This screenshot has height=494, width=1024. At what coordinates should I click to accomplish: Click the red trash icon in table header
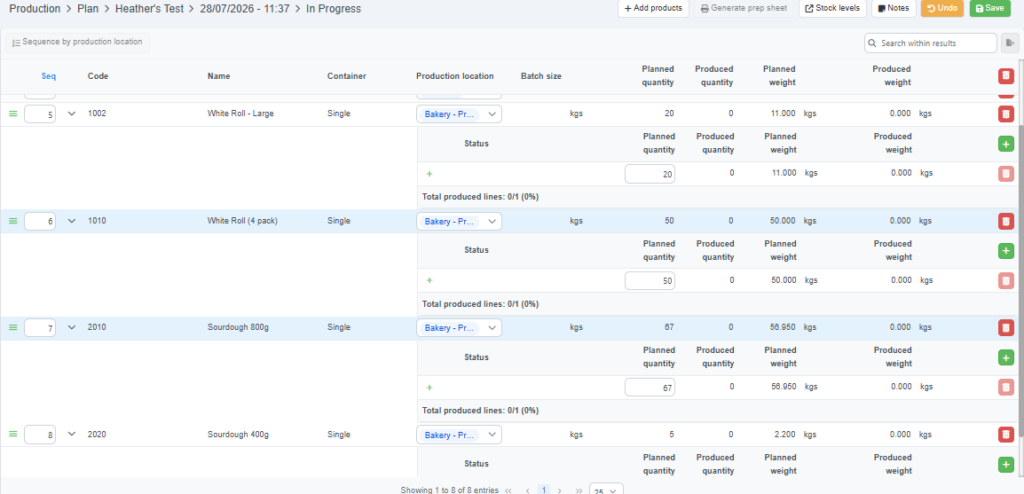(1006, 76)
